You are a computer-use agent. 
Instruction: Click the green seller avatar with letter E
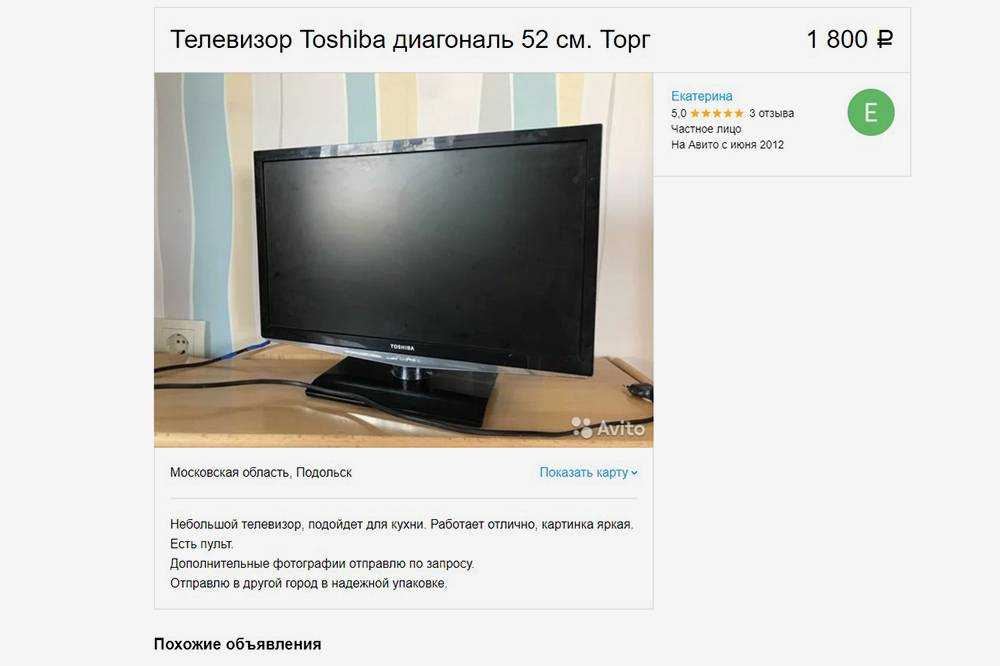coord(871,112)
